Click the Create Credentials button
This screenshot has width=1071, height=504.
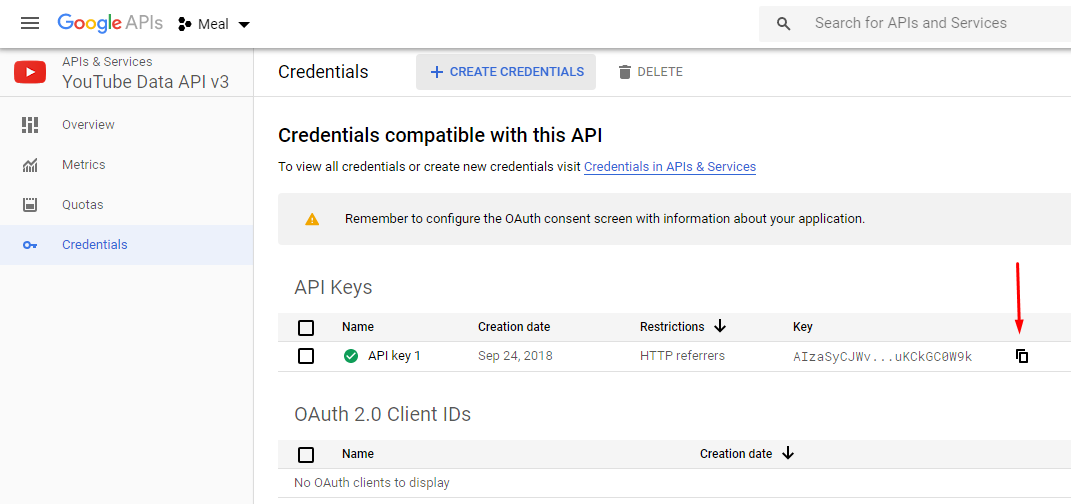click(506, 72)
